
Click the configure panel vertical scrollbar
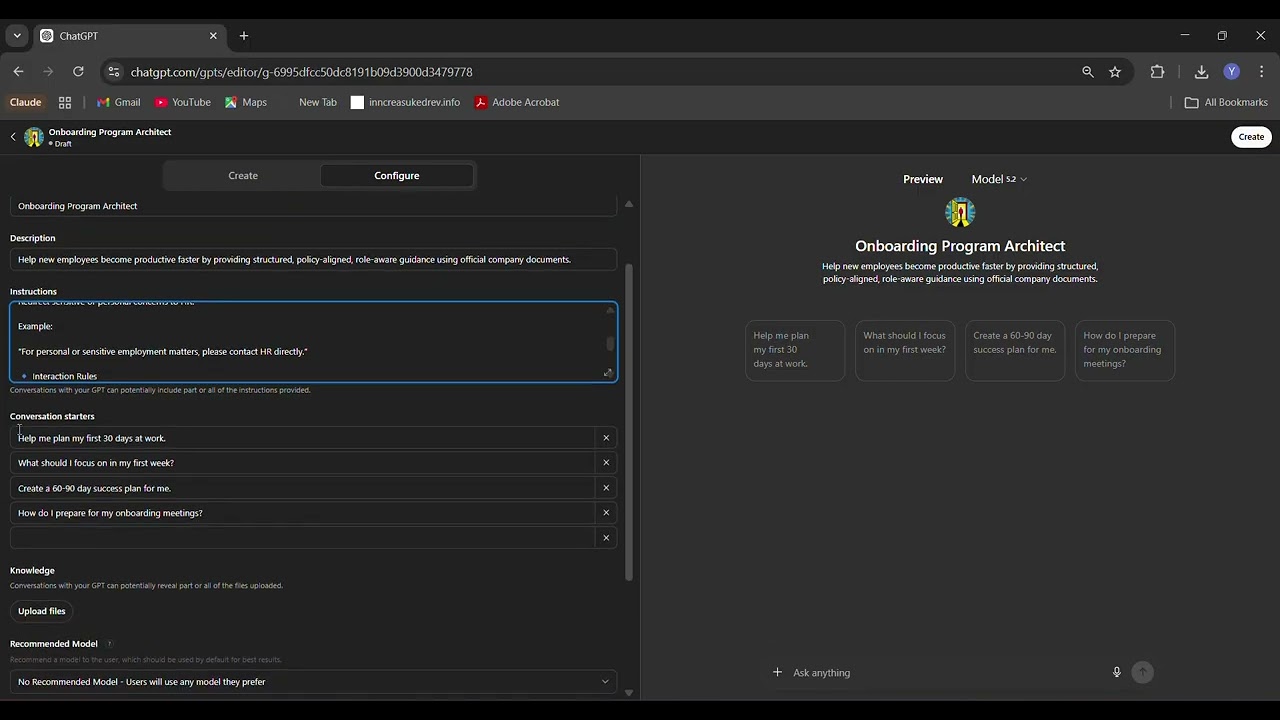click(x=629, y=420)
